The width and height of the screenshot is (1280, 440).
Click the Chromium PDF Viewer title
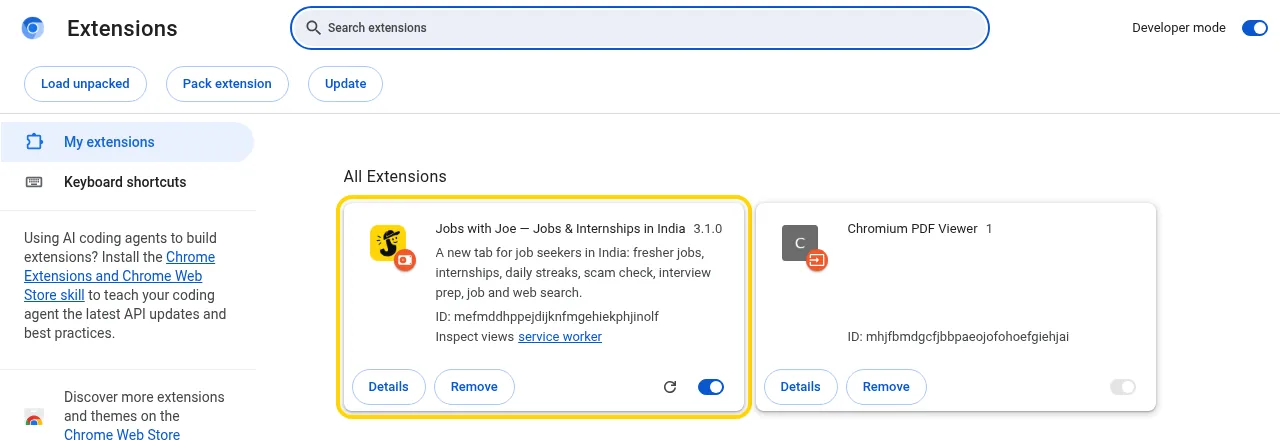point(912,228)
